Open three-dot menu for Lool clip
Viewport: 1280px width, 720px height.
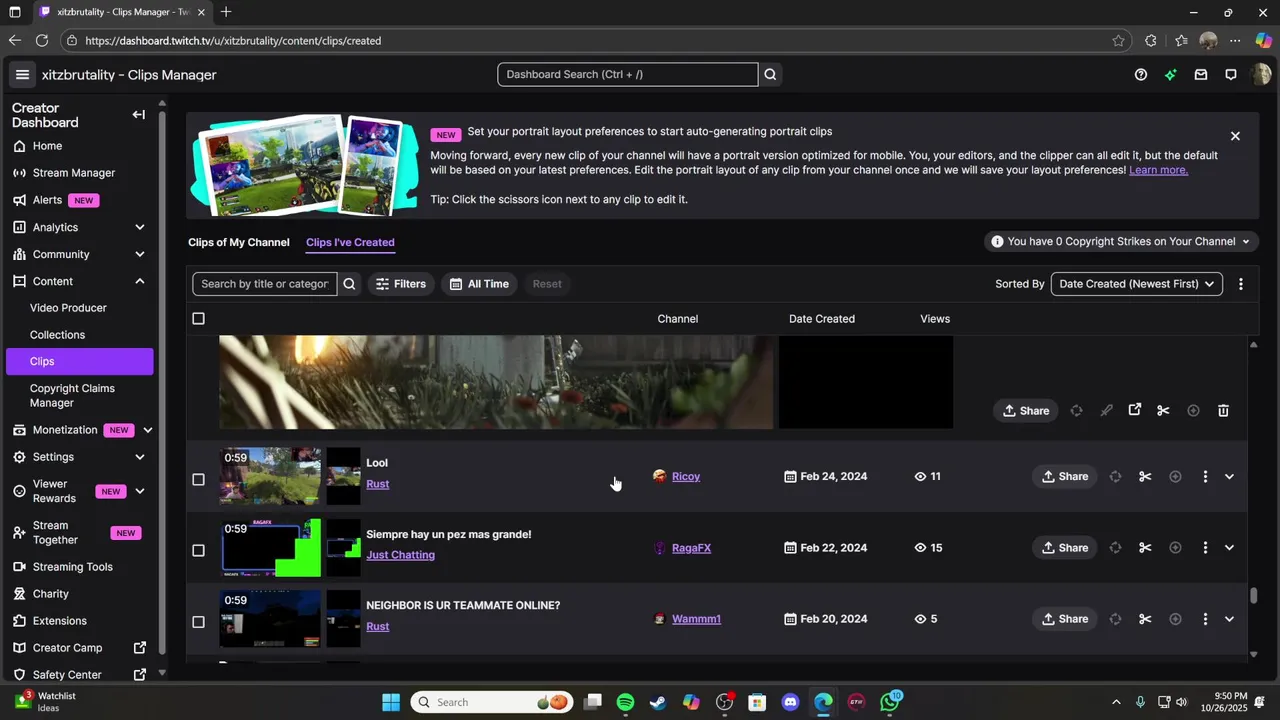pyautogui.click(x=1205, y=477)
